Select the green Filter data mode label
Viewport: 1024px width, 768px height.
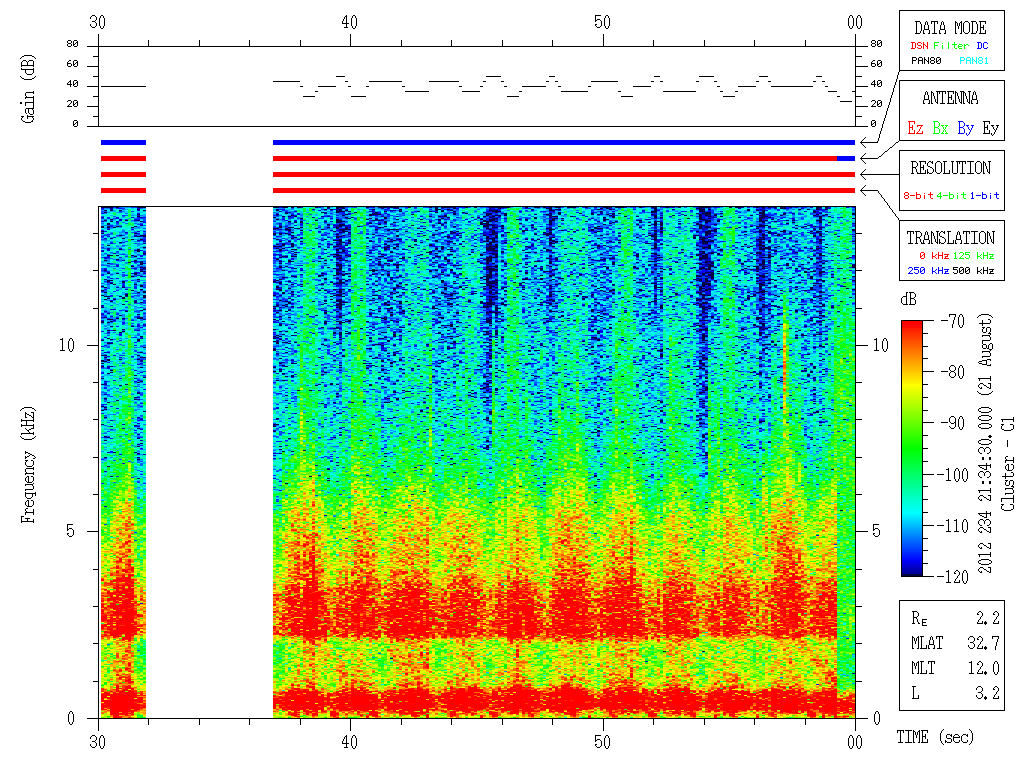[x=951, y=46]
